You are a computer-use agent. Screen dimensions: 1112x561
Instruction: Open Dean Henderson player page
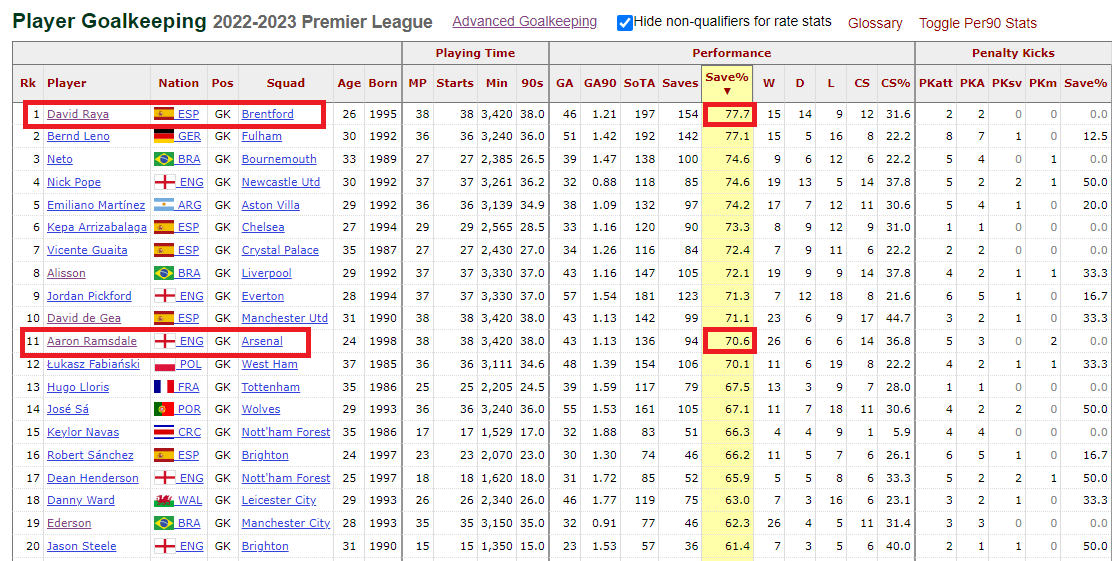click(93, 477)
